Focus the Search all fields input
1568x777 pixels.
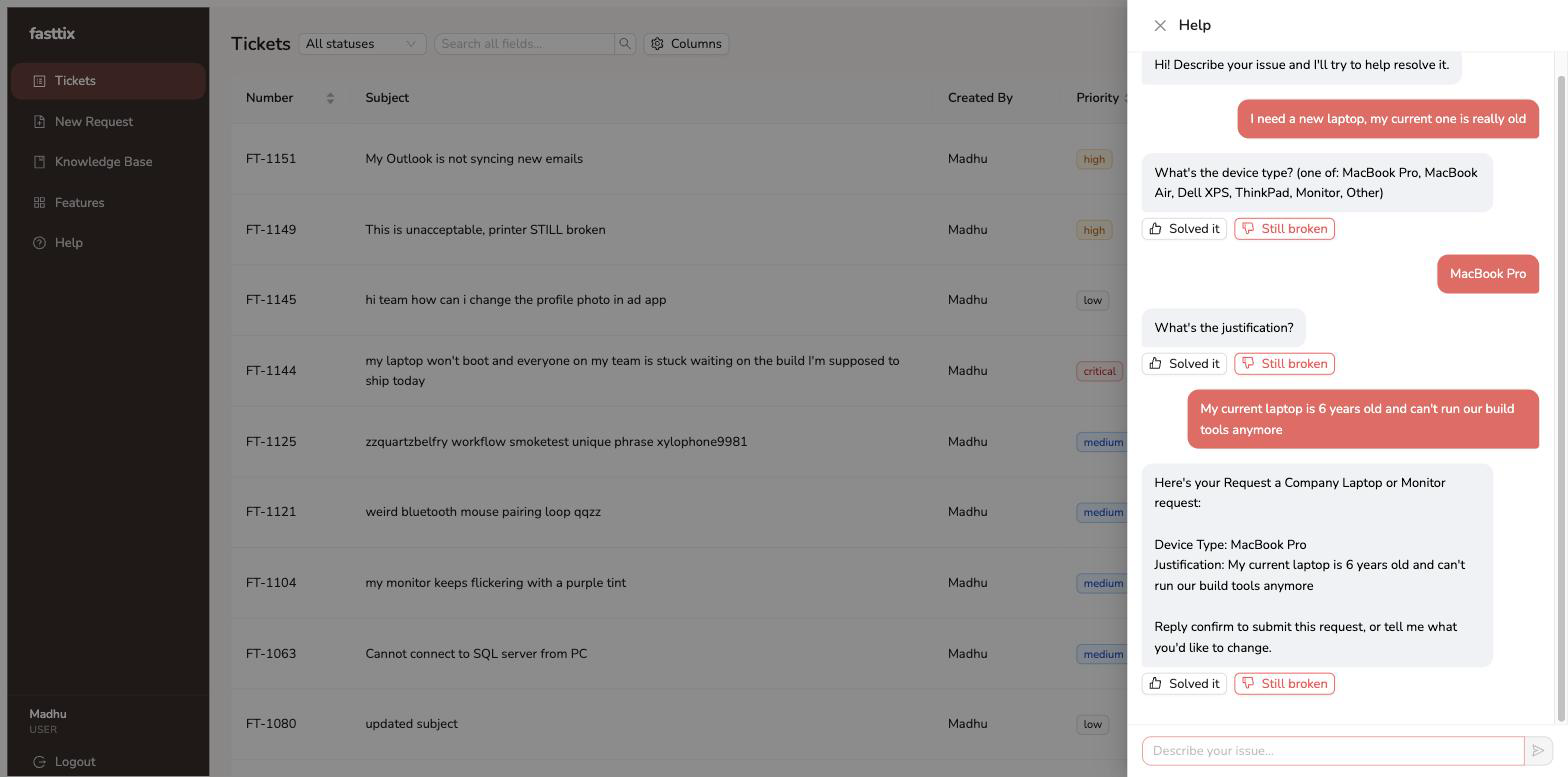point(524,44)
